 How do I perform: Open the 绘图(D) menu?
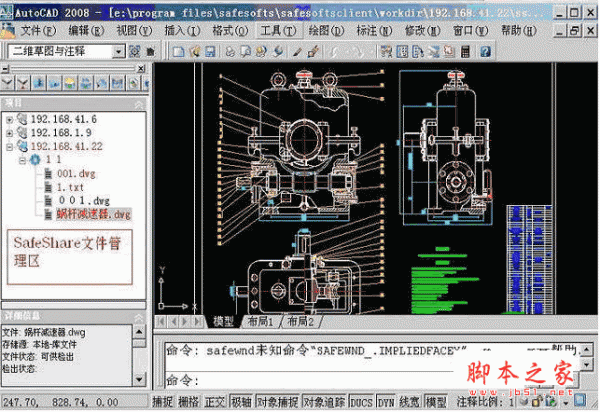pyautogui.click(x=326, y=31)
